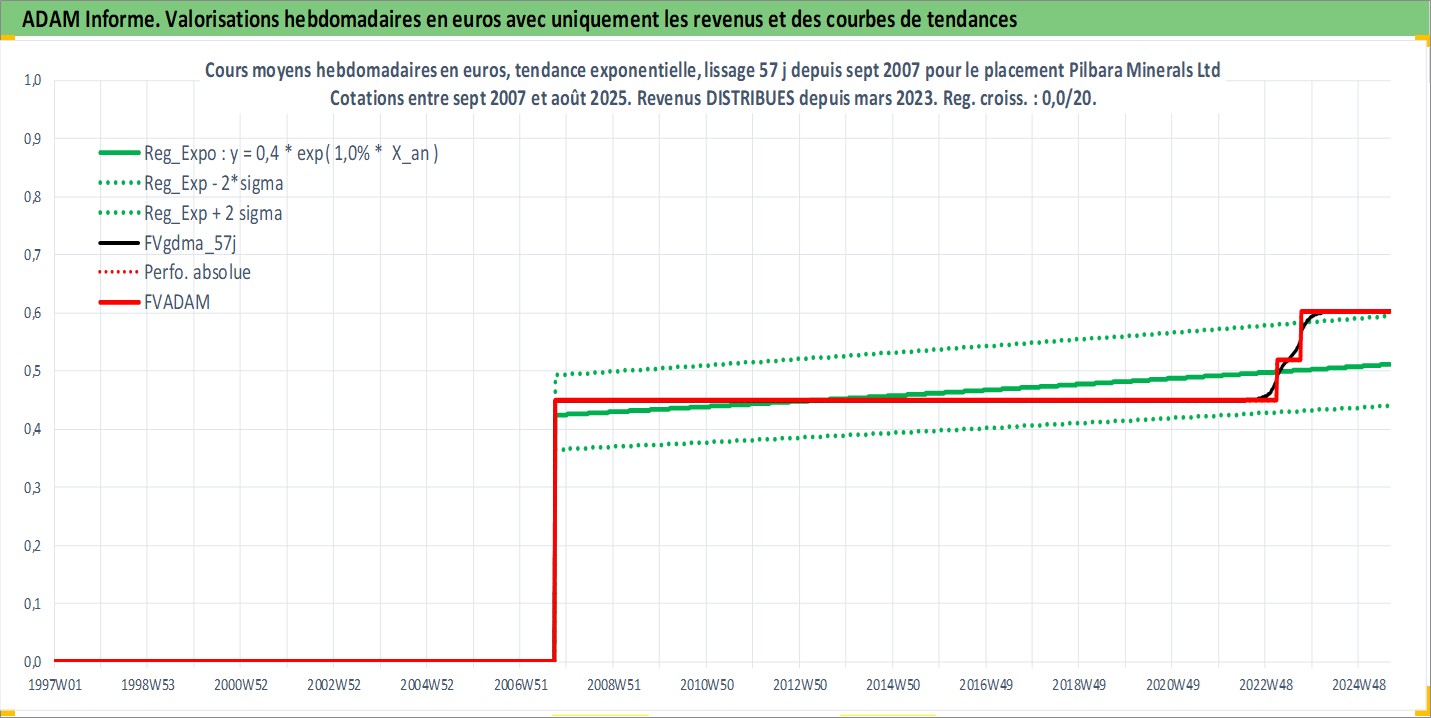Viewport: 1431px width, 718px height.
Task: Click x-axis label "2014W50"
Action: (892, 685)
